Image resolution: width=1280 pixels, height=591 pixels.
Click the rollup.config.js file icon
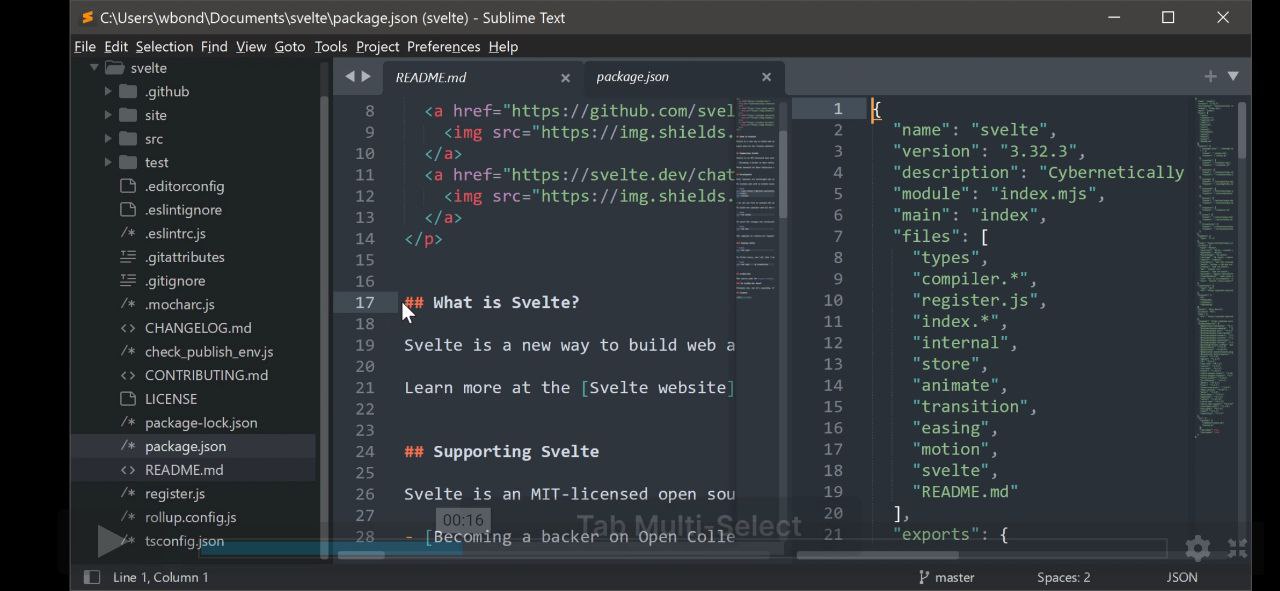coord(128,517)
